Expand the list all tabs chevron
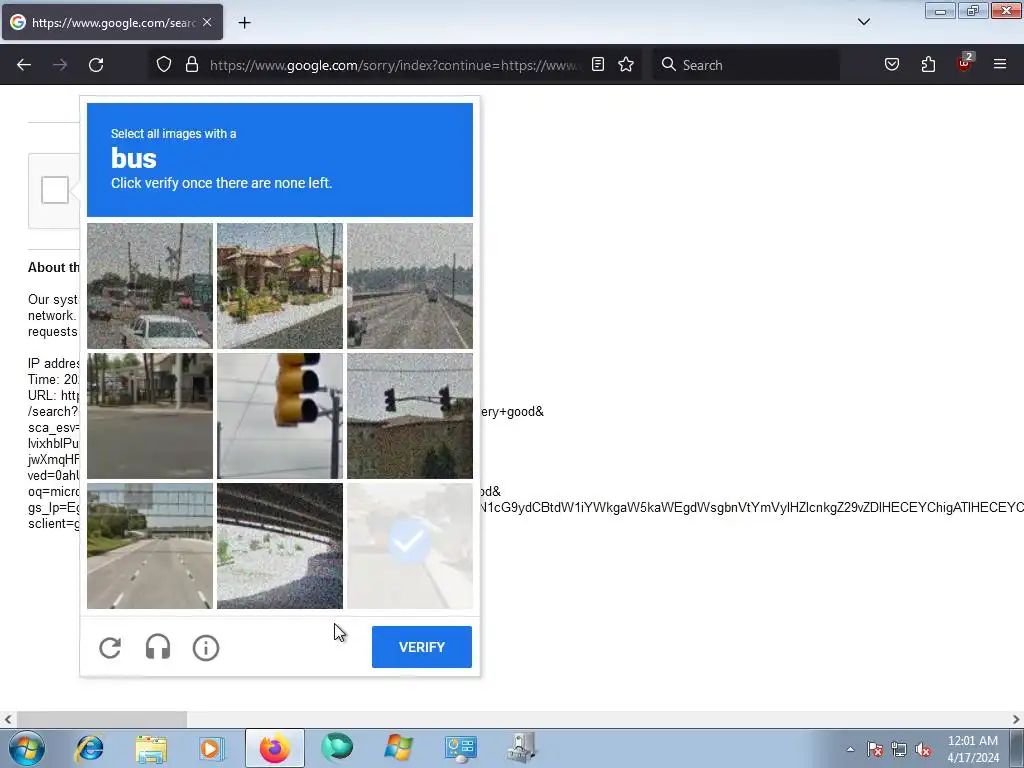Screen dimensions: 1024x768 tap(863, 22)
